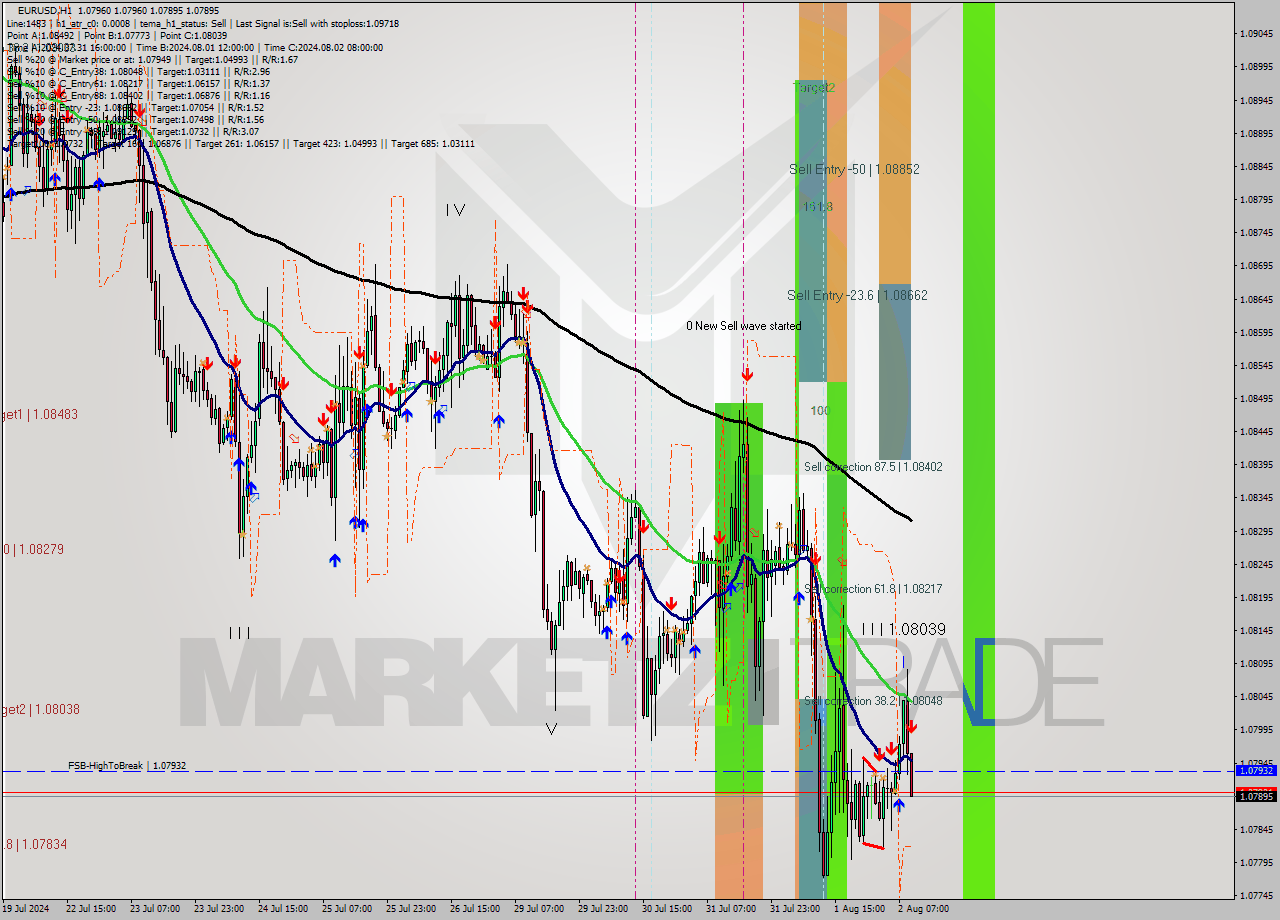Viewport: 1280px width, 920px height.
Task: Click the 1.07932 price tag on axis
Action: (1256, 771)
